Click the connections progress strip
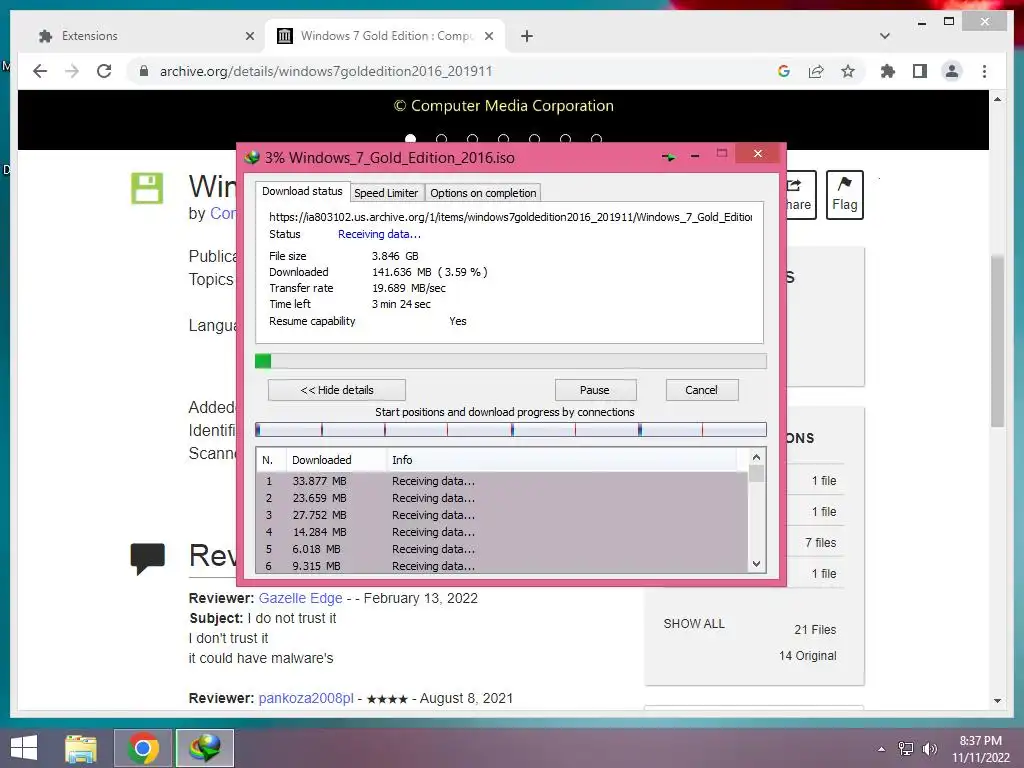The image size is (1024, 768). (511, 429)
